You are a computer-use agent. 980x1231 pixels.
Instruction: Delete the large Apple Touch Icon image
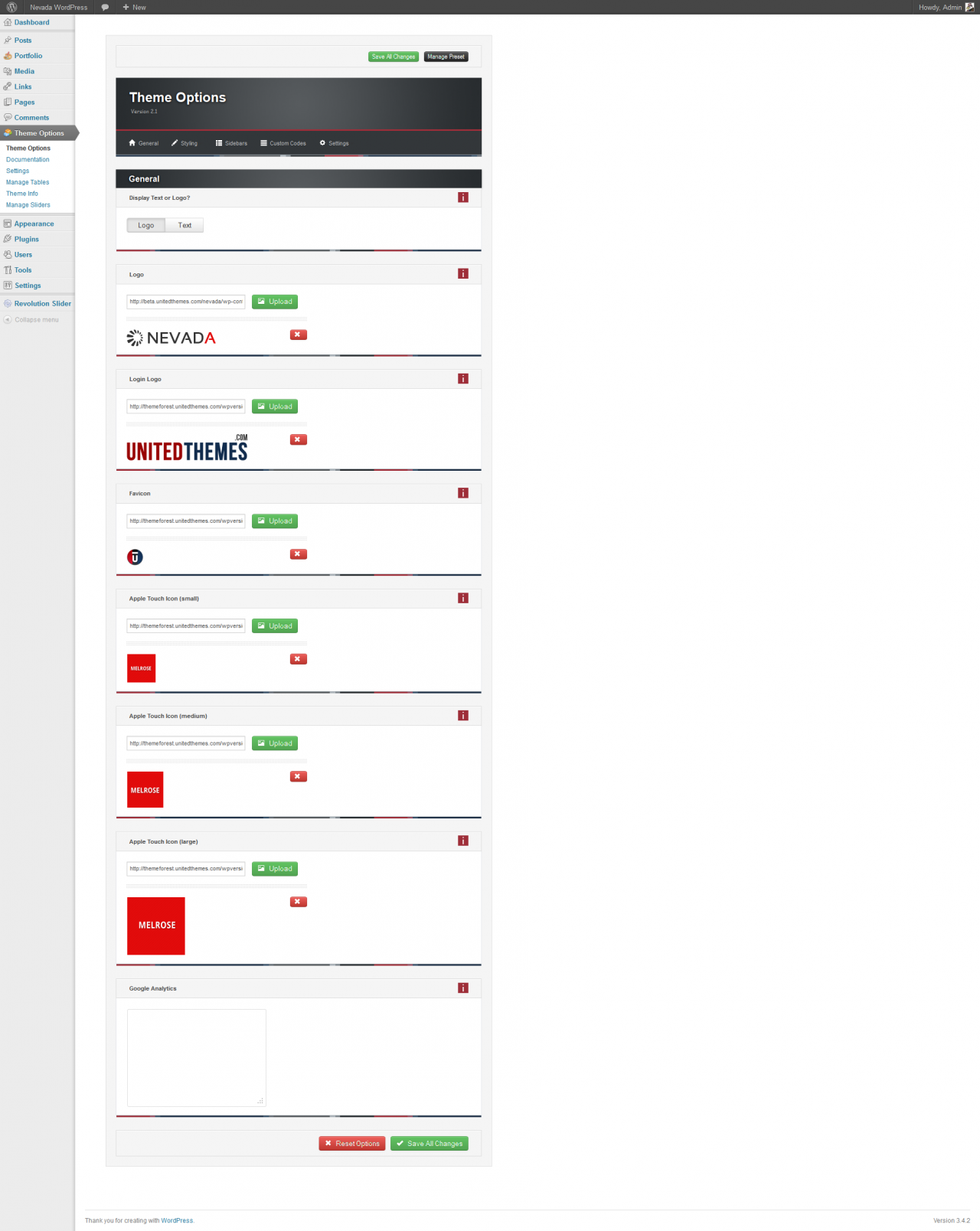(x=298, y=902)
